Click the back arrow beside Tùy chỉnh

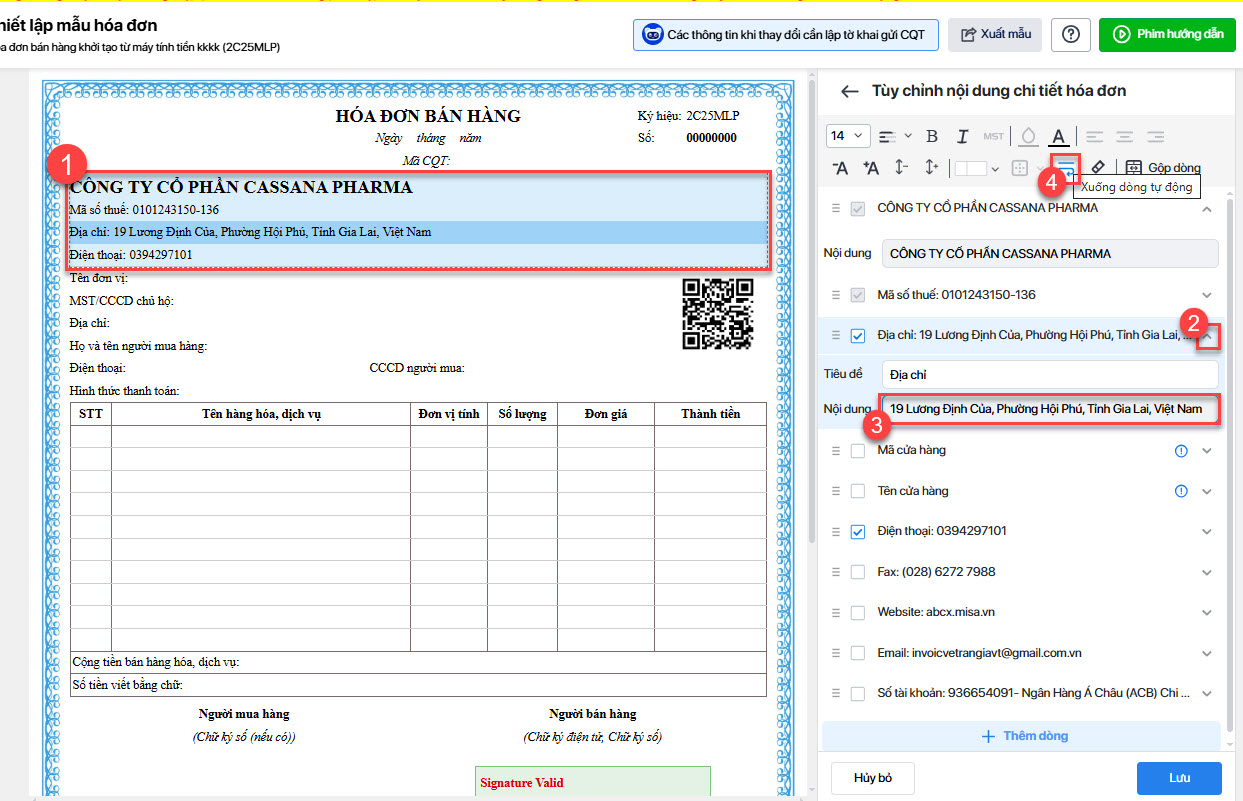849,91
